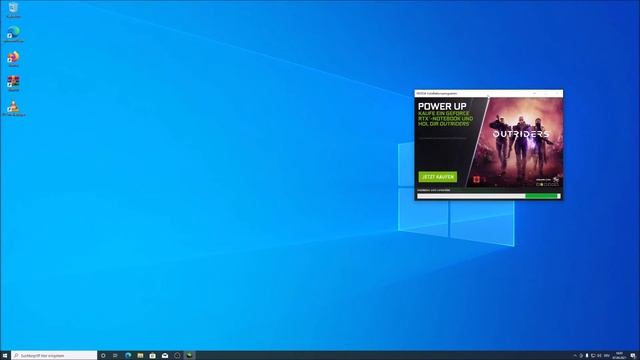Minimize the NVIDIA installer window
Screen dimensions: 640x360
534,93
